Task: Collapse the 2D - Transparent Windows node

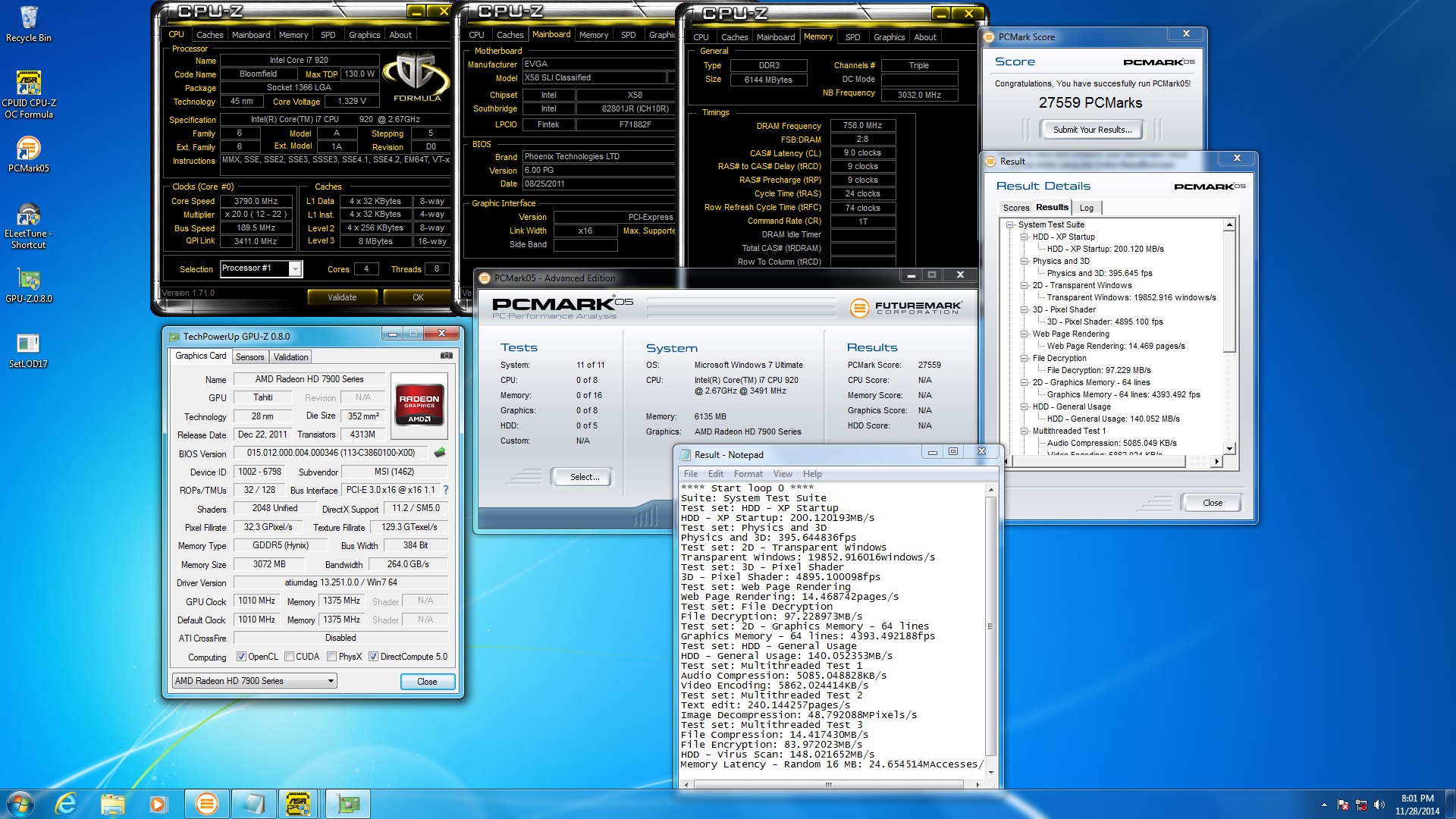Action: coord(1024,285)
